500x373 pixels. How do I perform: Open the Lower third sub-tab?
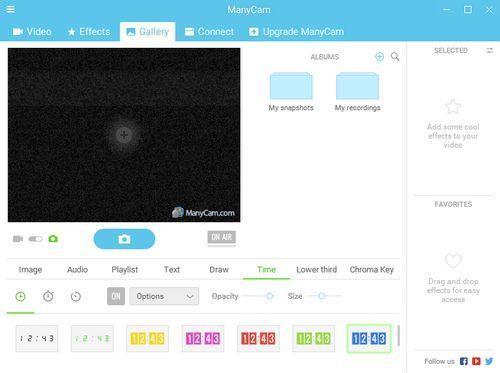tap(317, 269)
